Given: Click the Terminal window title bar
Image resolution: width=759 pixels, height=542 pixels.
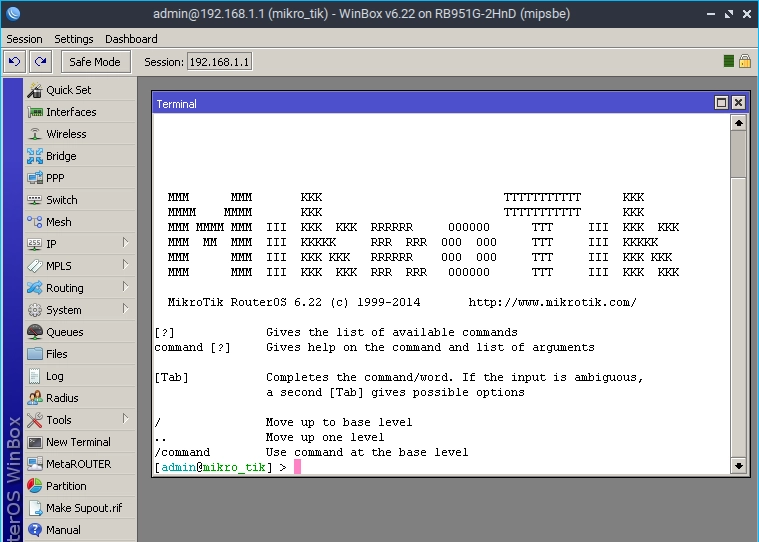Looking at the screenshot, I should coord(431,104).
